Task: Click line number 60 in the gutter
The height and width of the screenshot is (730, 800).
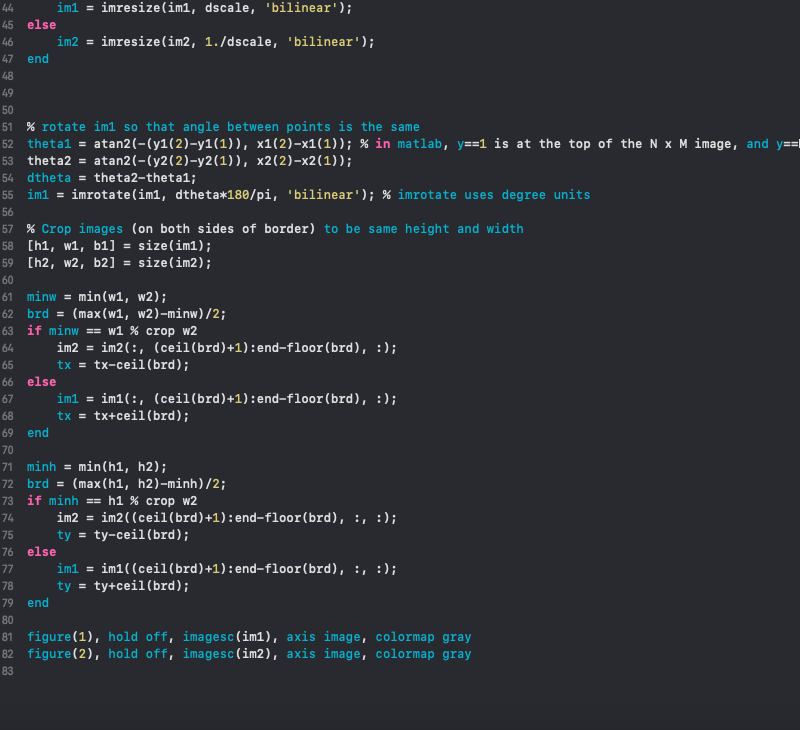Action: pyautogui.click(x=8, y=280)
